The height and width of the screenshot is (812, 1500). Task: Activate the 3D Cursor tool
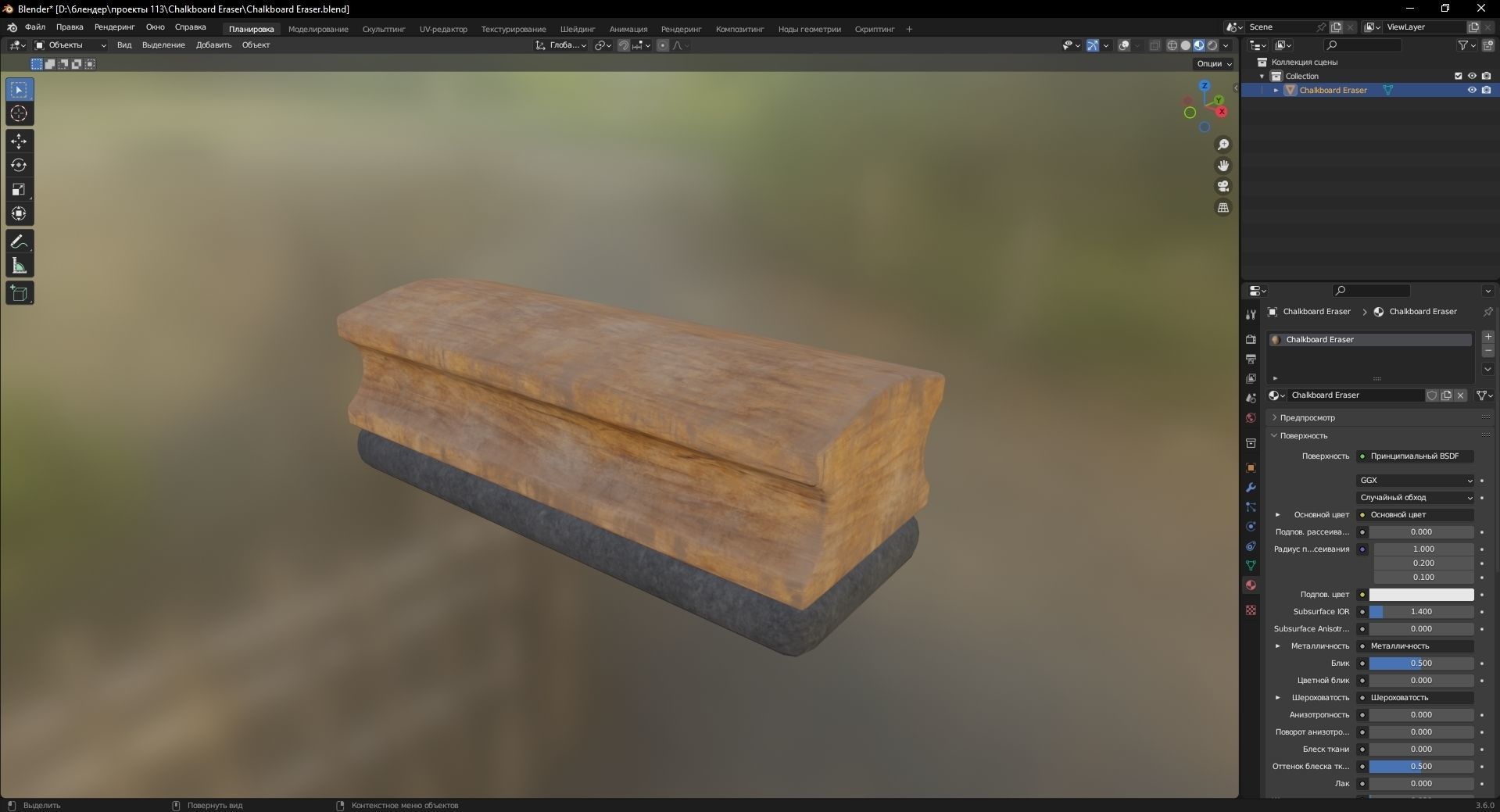click(19, 114)
